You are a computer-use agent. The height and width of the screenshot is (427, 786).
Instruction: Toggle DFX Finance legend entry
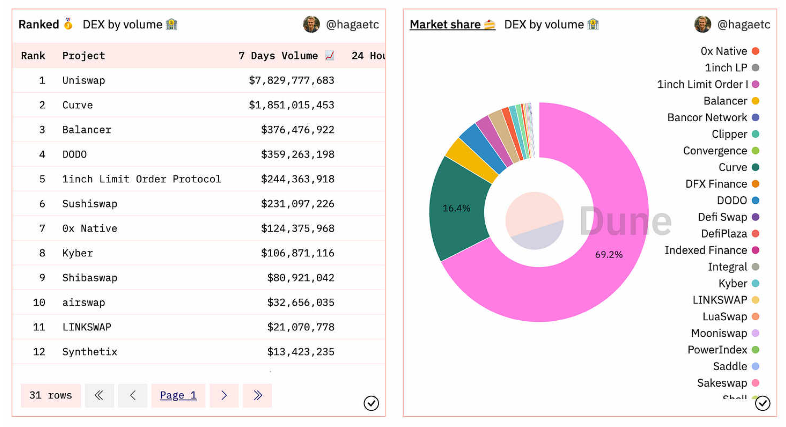point(722,183)
